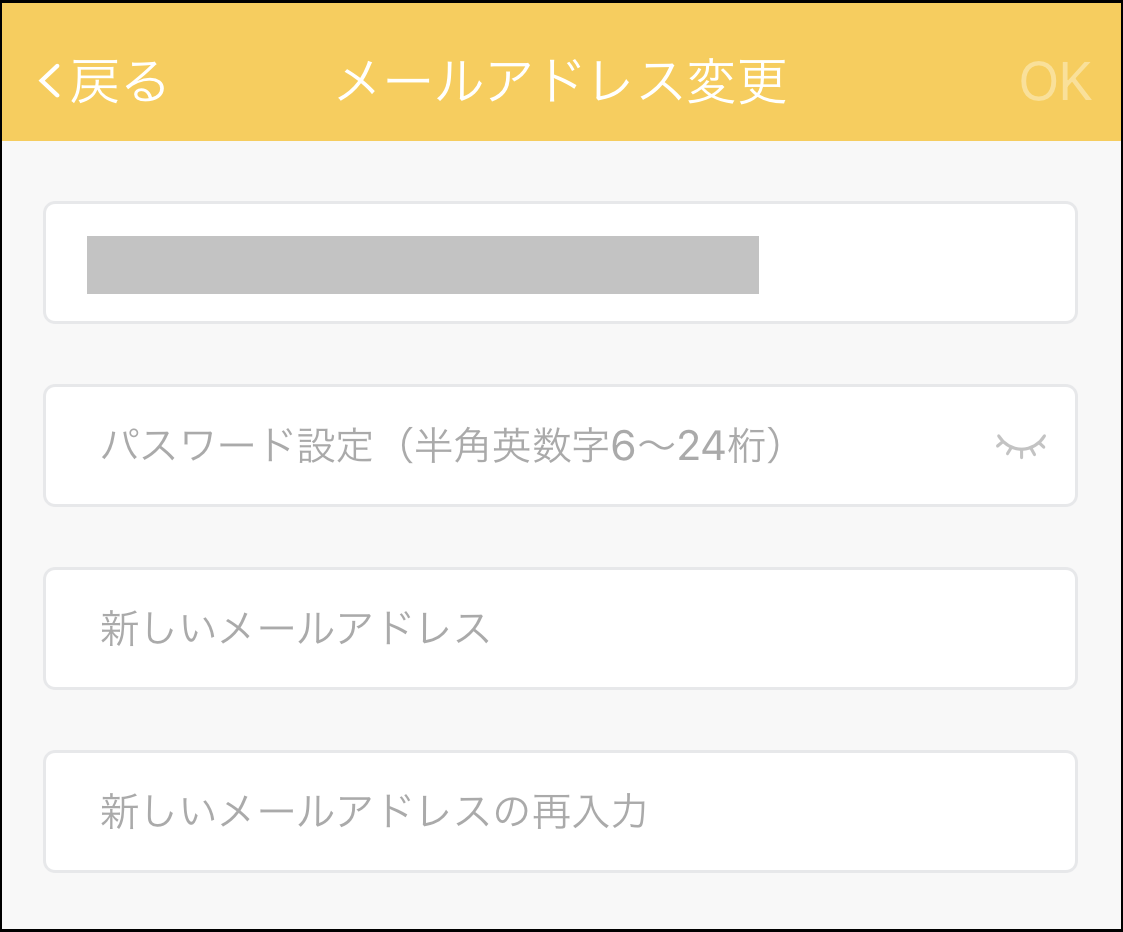The width and height of the screenshot is (1123, 932).
Task: Select the 新しいメールアドレスの再入力 field
Action: tap(560, 812)
